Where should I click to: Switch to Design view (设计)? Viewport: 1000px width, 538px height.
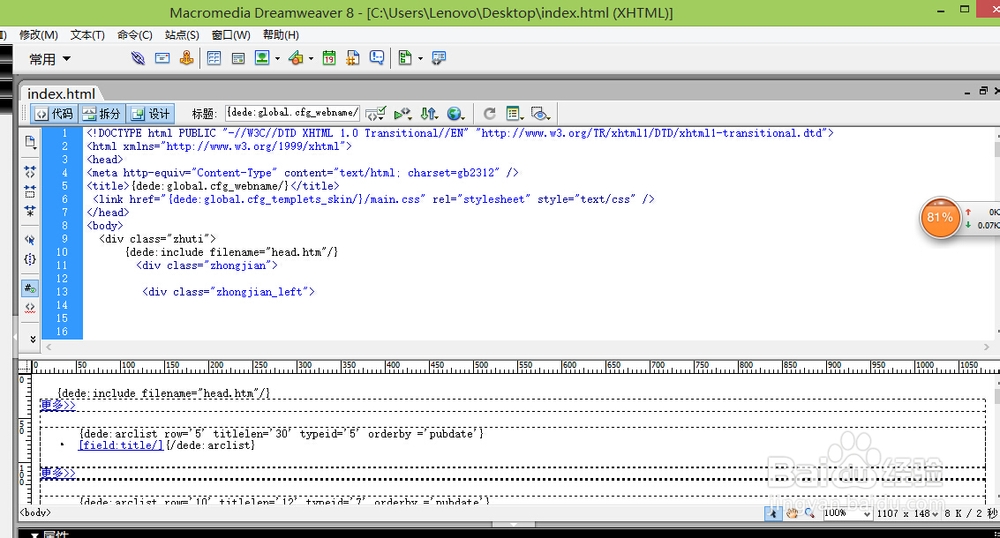pos(151,114)
